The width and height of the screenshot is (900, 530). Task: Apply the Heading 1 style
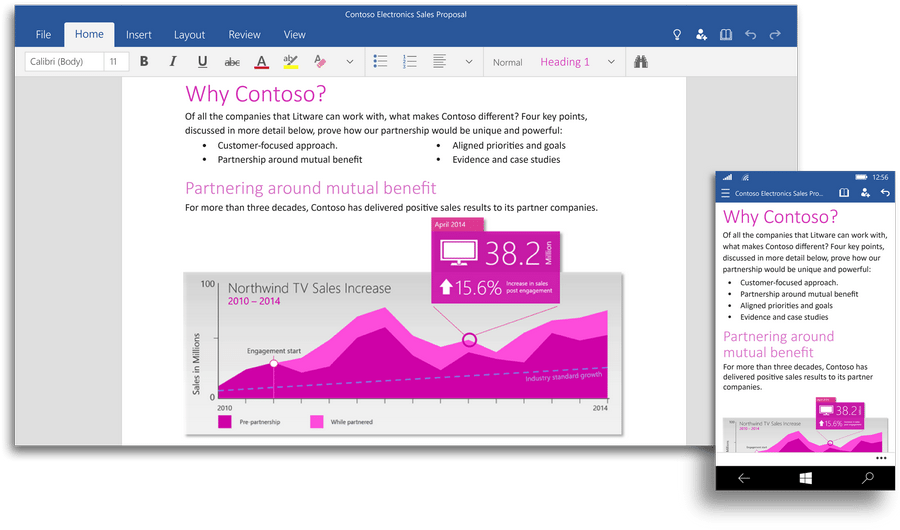(x=565, y=62)
